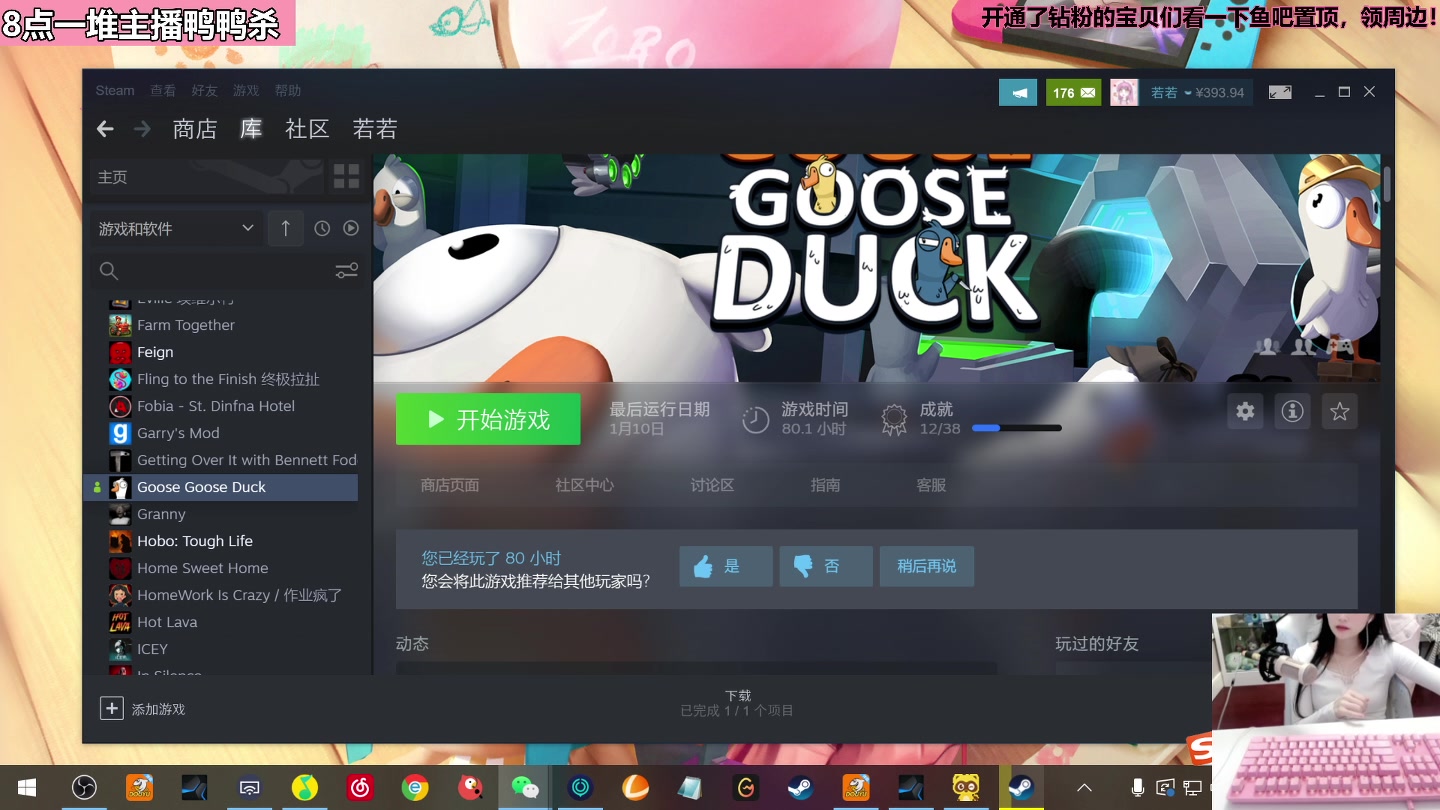Image resolution: width=1440 pixels, height=810 pixels.
Task: Open the 查看 menu in Steam
Action: (x=163, y=90)
